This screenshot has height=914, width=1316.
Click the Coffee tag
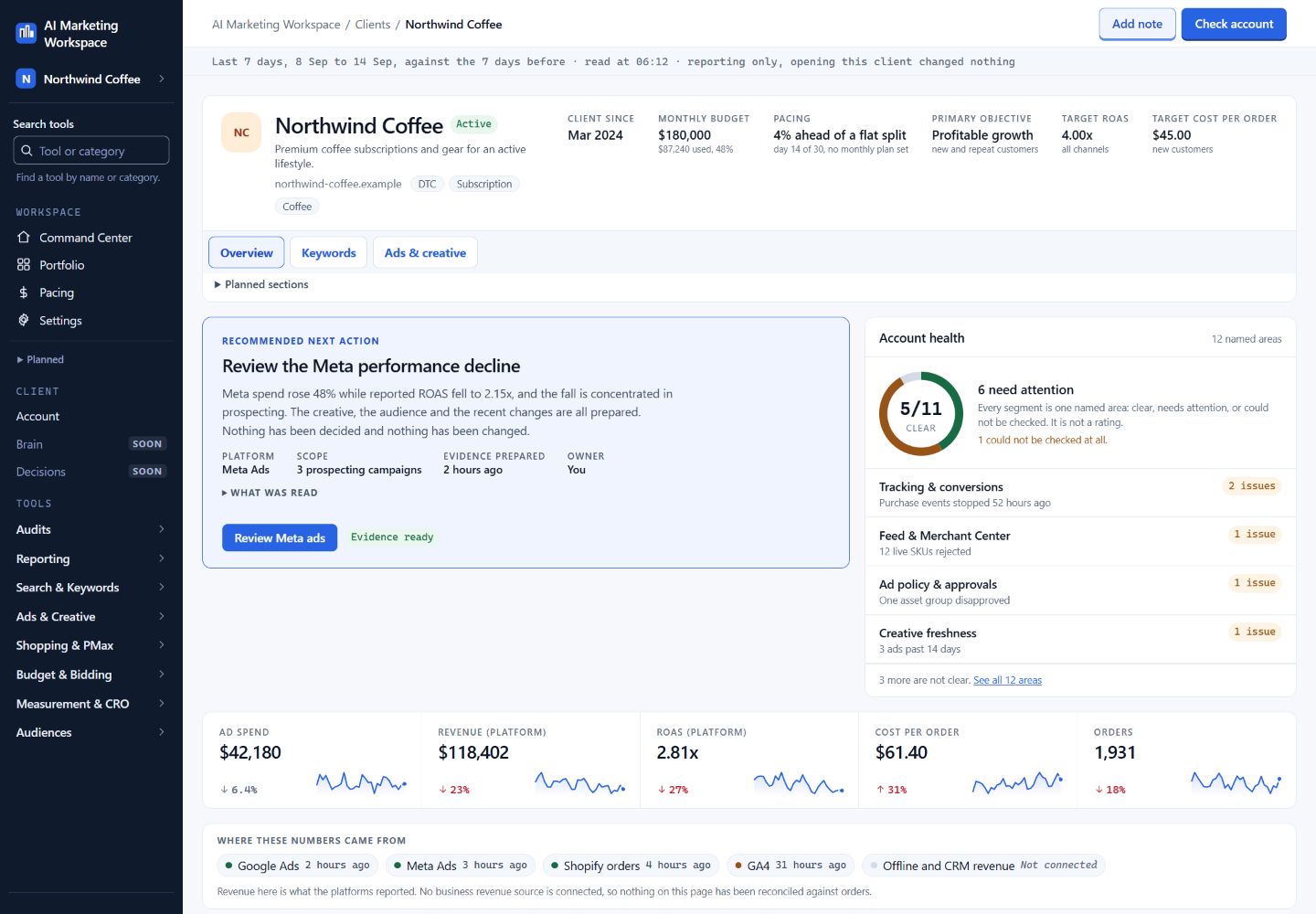coord(297,207)
